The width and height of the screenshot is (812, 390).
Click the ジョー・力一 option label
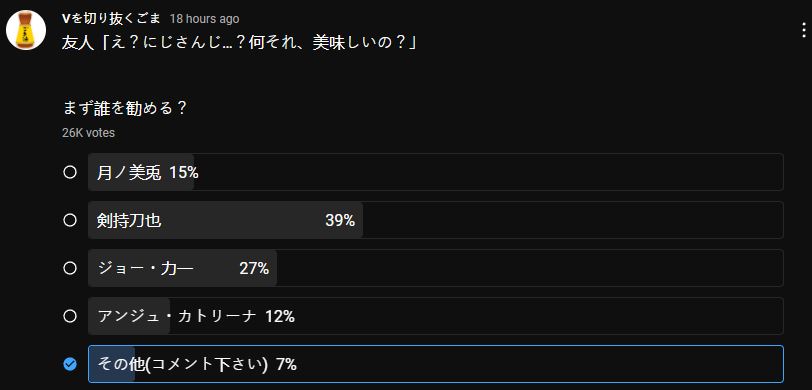pos(145,268)
